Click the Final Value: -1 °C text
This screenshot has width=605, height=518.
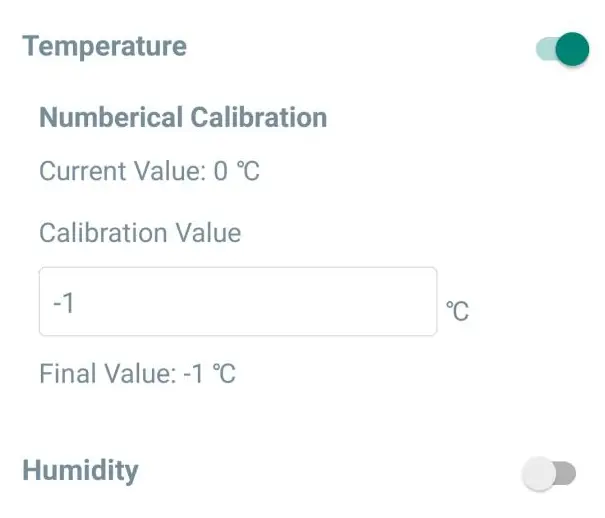tap(137, 375)
